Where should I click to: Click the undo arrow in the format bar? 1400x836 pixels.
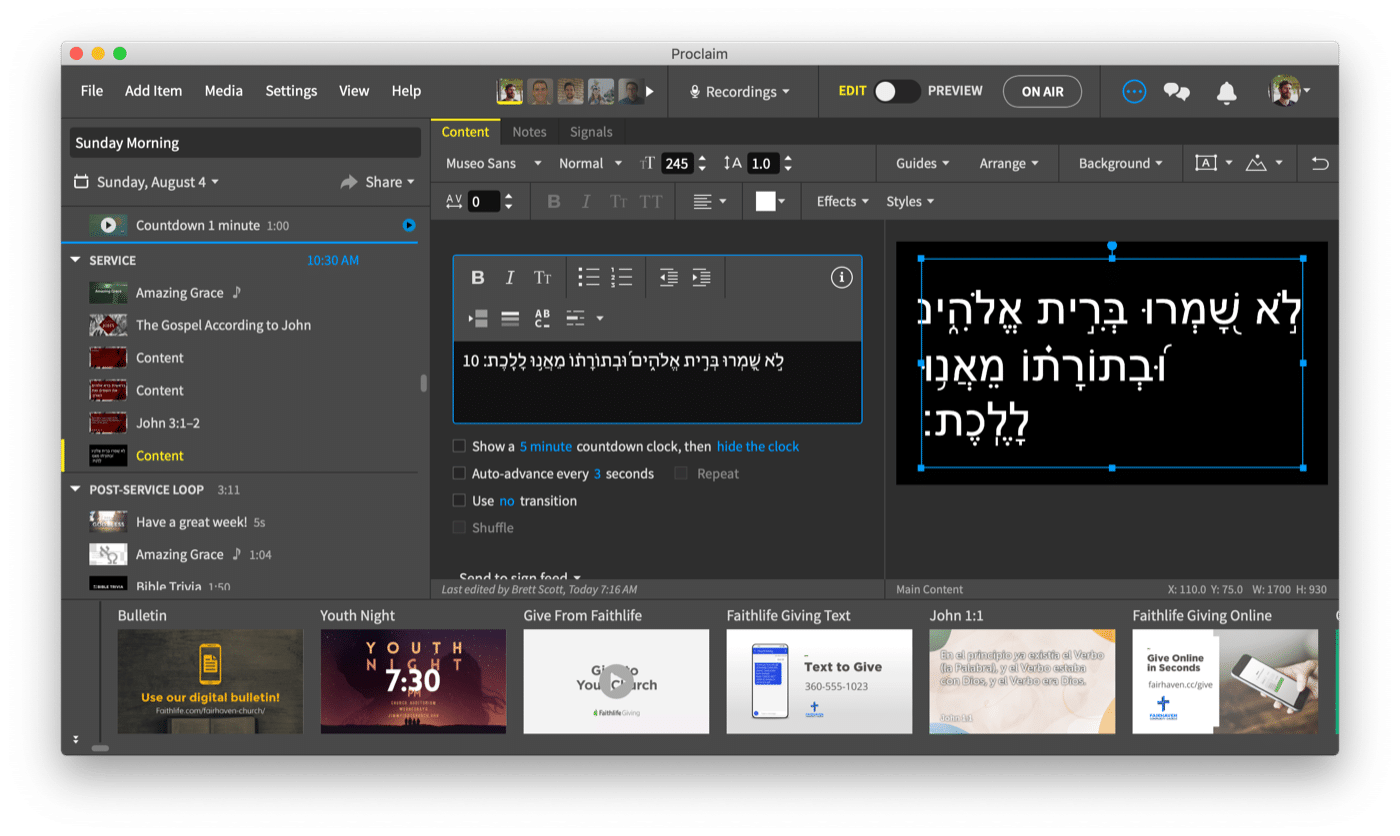[1320, 163]
